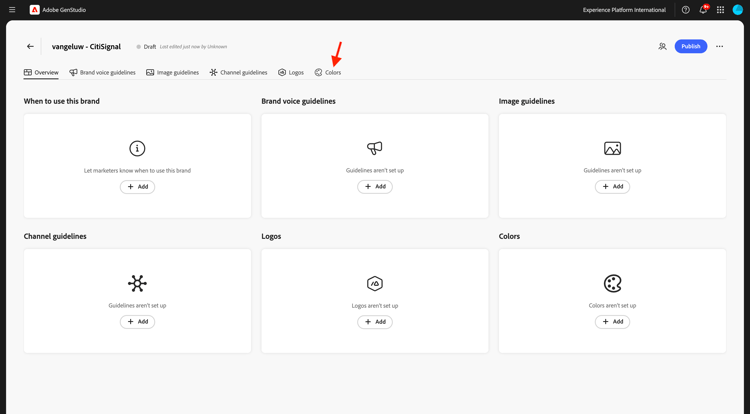This screenshot has width=750, height=414.
Task: Click the 'Logos' section heading
Action: click(271, 236)
